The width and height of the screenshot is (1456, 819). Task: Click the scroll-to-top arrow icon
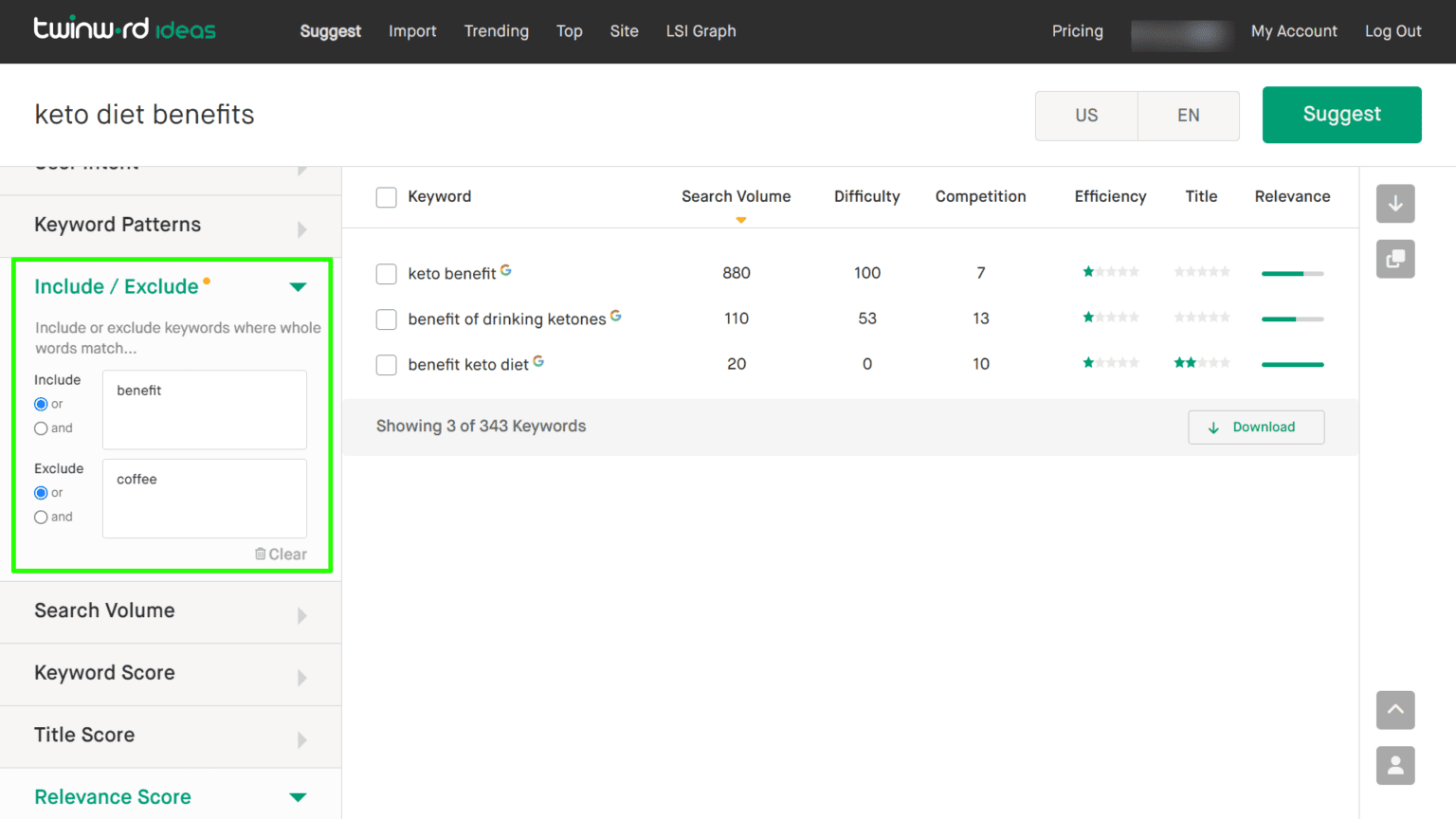point(1394,710)
